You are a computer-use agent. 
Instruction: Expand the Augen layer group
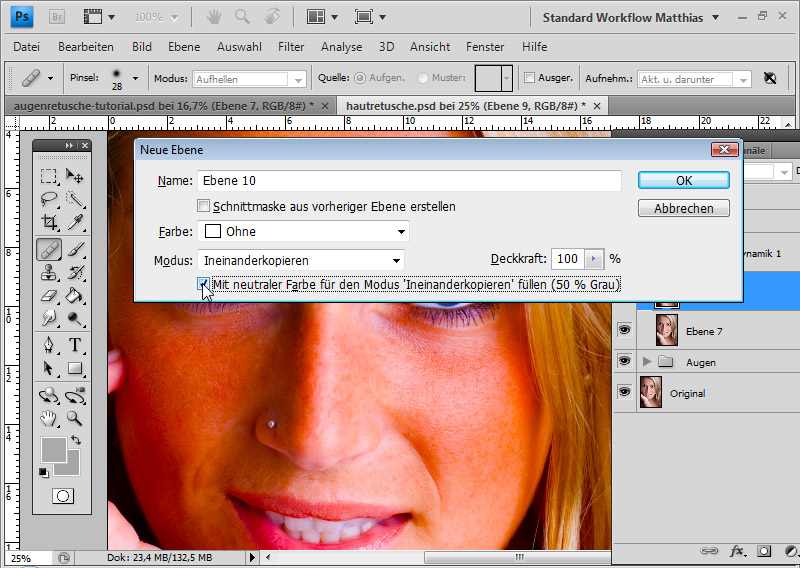tap(646, 361)
